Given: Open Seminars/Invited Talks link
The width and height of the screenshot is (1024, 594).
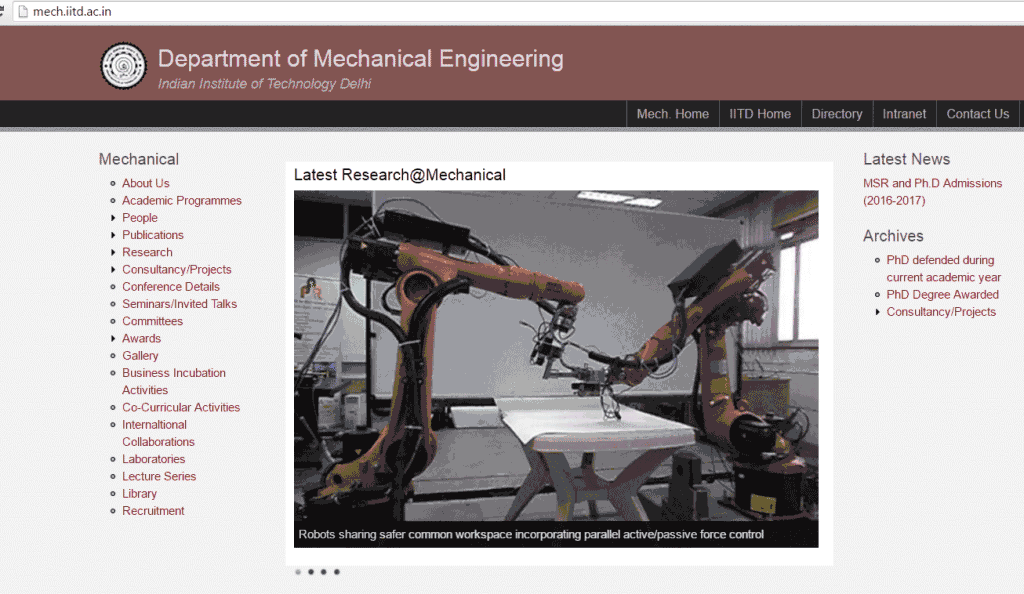Looking at the screenshot, I should click(179, 304).
